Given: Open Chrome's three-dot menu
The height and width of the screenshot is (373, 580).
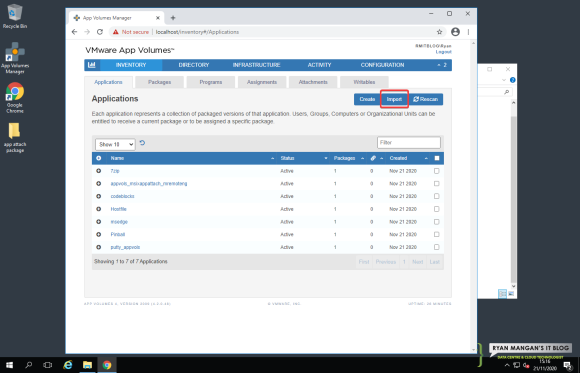Looking at the screenshot, I should [468, 32].
